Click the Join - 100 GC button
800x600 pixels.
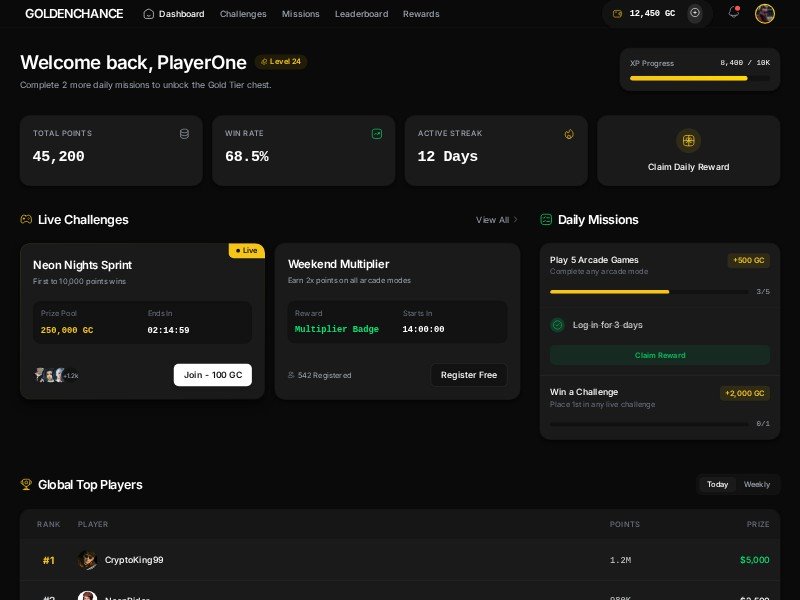click(x=213, y=375)
